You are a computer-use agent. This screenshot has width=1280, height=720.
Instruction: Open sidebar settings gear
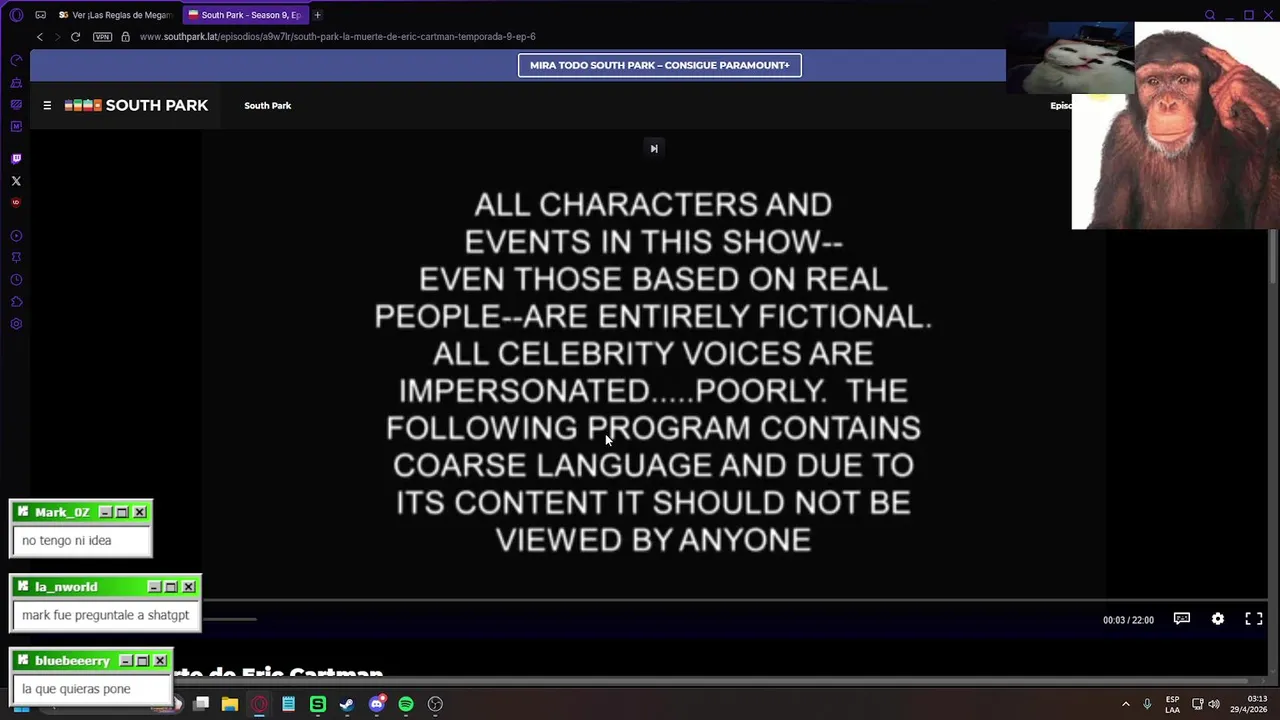[16, 324]
